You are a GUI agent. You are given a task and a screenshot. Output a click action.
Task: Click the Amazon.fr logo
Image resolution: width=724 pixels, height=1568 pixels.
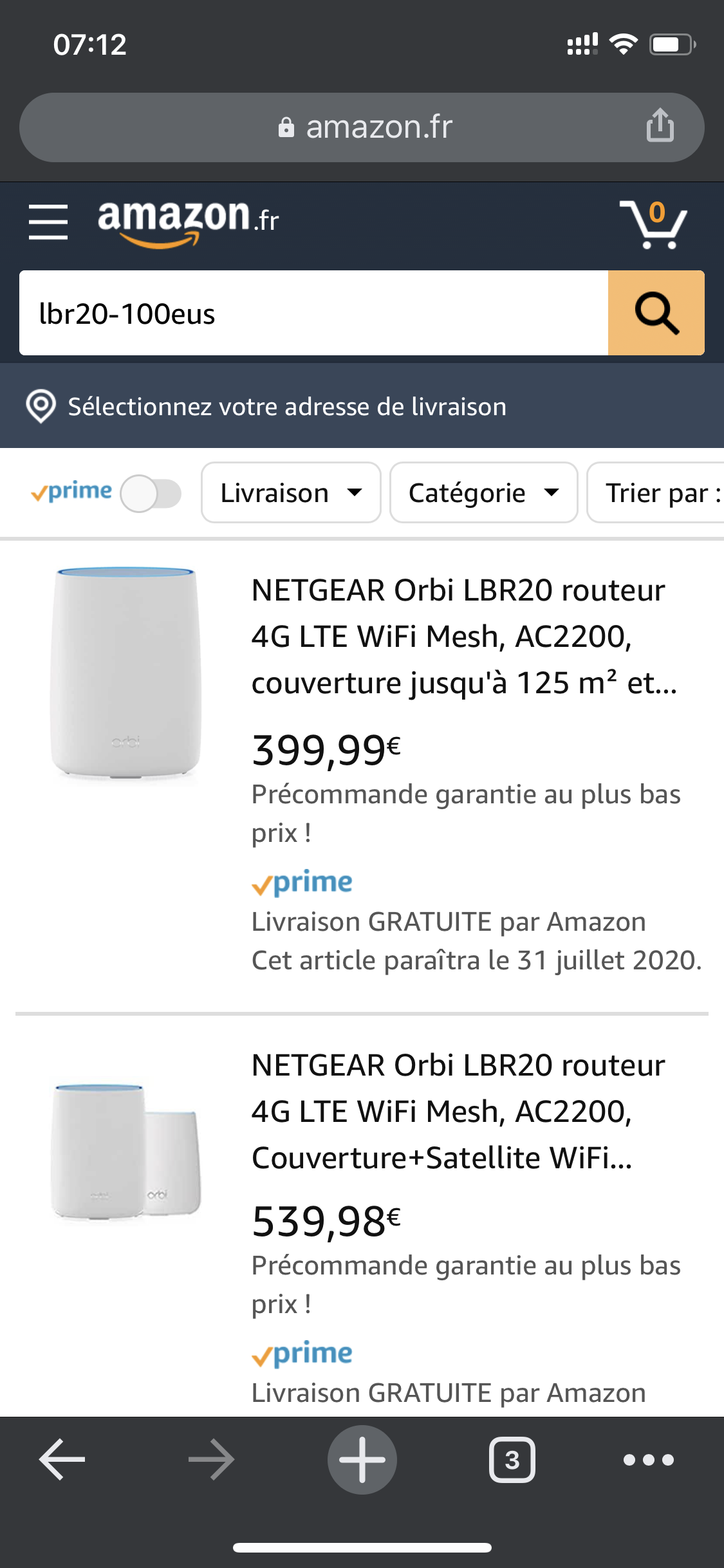tap(188, 222)
